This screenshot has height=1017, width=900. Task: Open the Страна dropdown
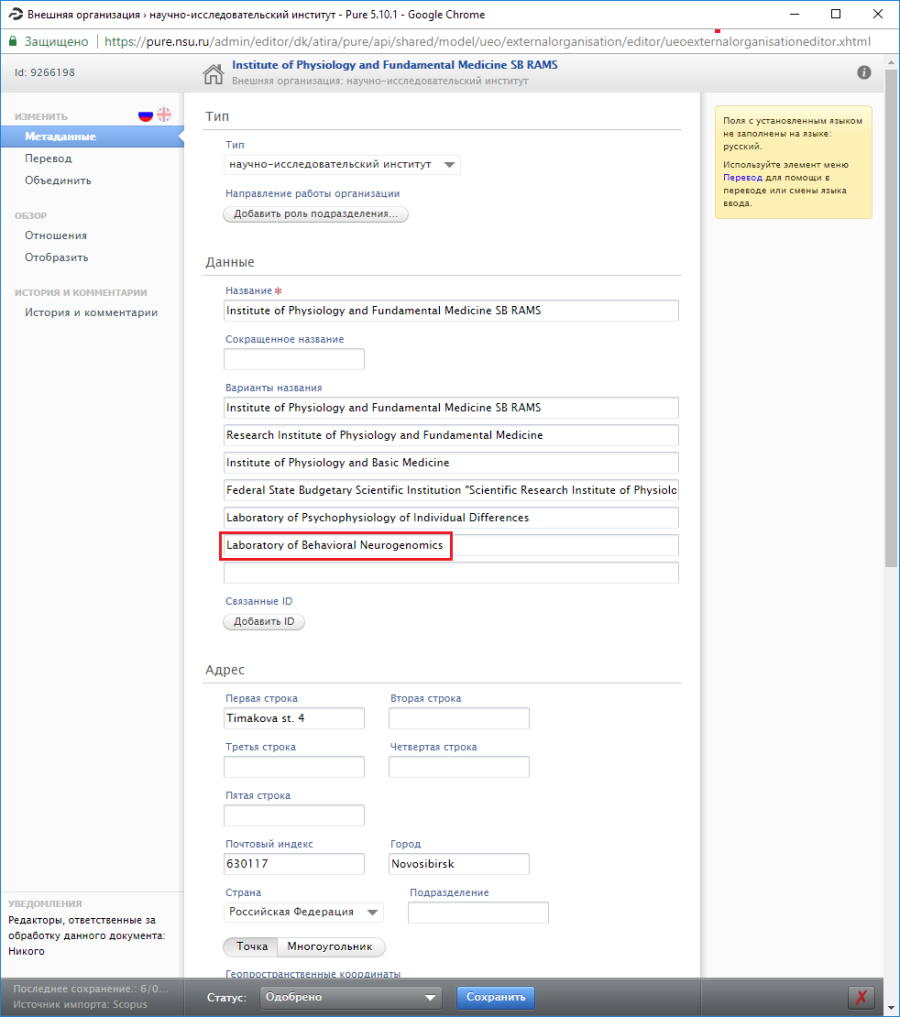(304, 912)
